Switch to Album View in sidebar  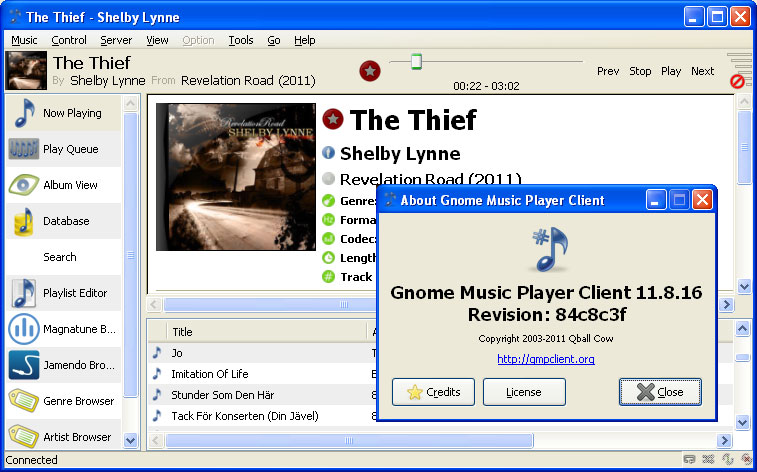[x=63, y=185]
